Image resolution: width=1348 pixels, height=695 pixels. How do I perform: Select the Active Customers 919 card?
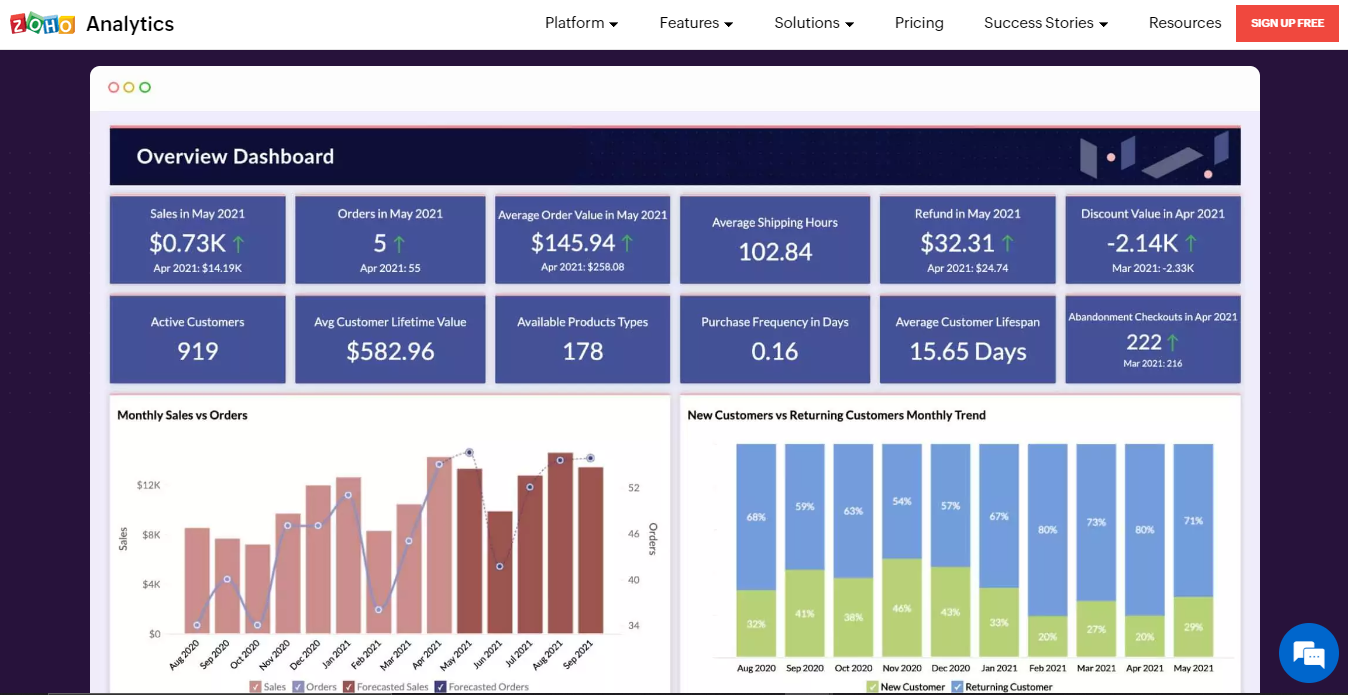click(x=197, y=339)
